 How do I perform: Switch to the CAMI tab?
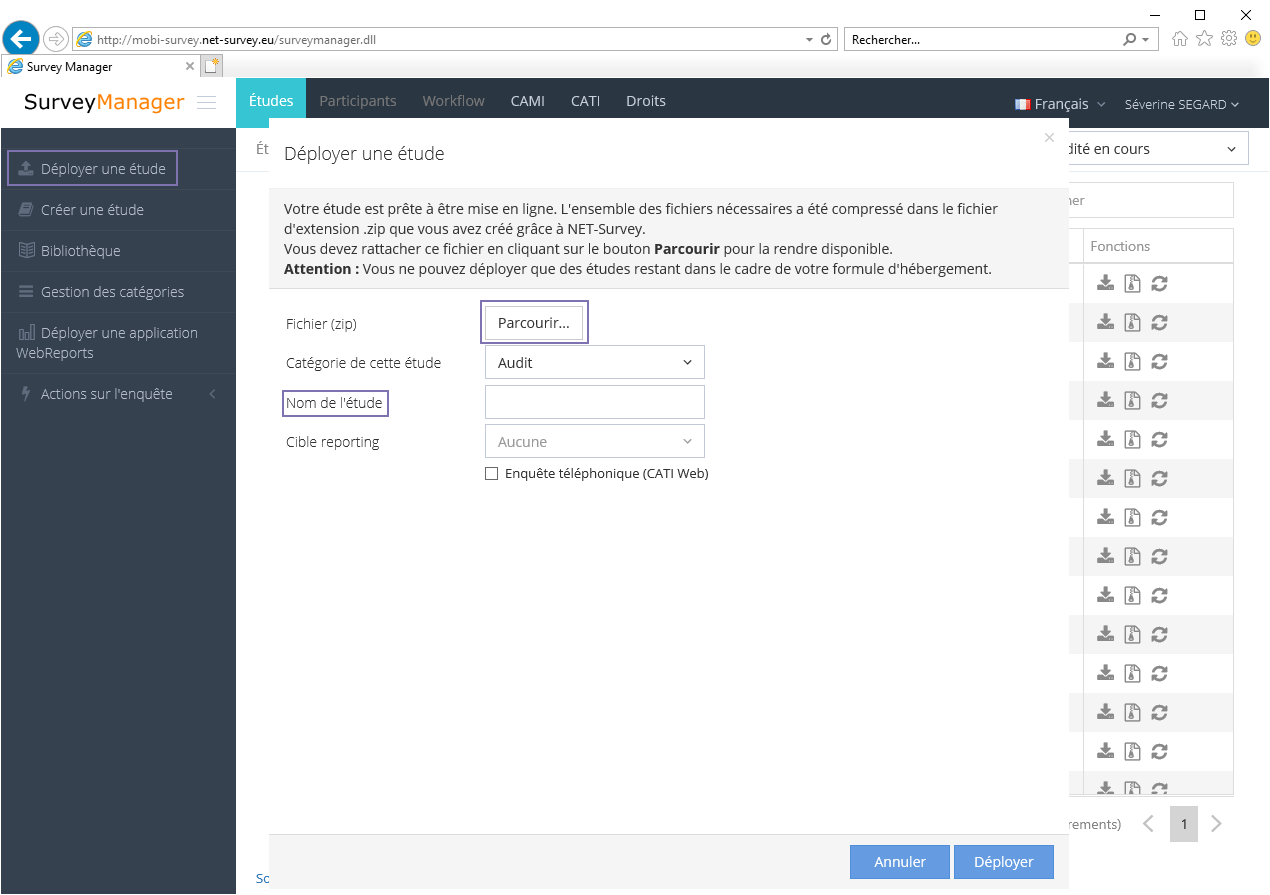coord(527,101)
